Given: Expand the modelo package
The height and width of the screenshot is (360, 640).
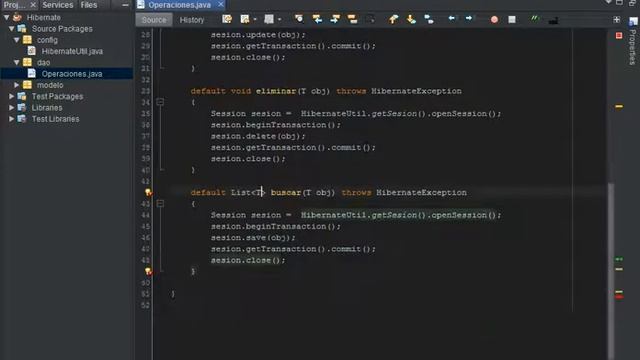Looking at the screenshot, I should 17,85.
